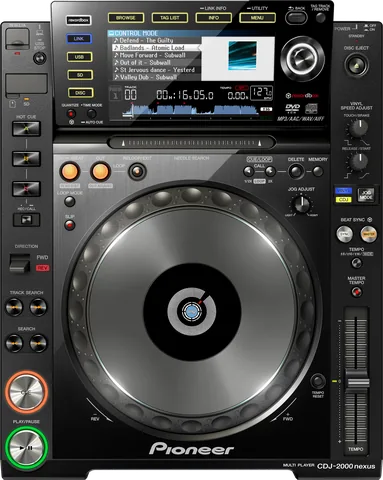Click the album artwork thumbnail
383x480 pixels.
click(242, 56)
